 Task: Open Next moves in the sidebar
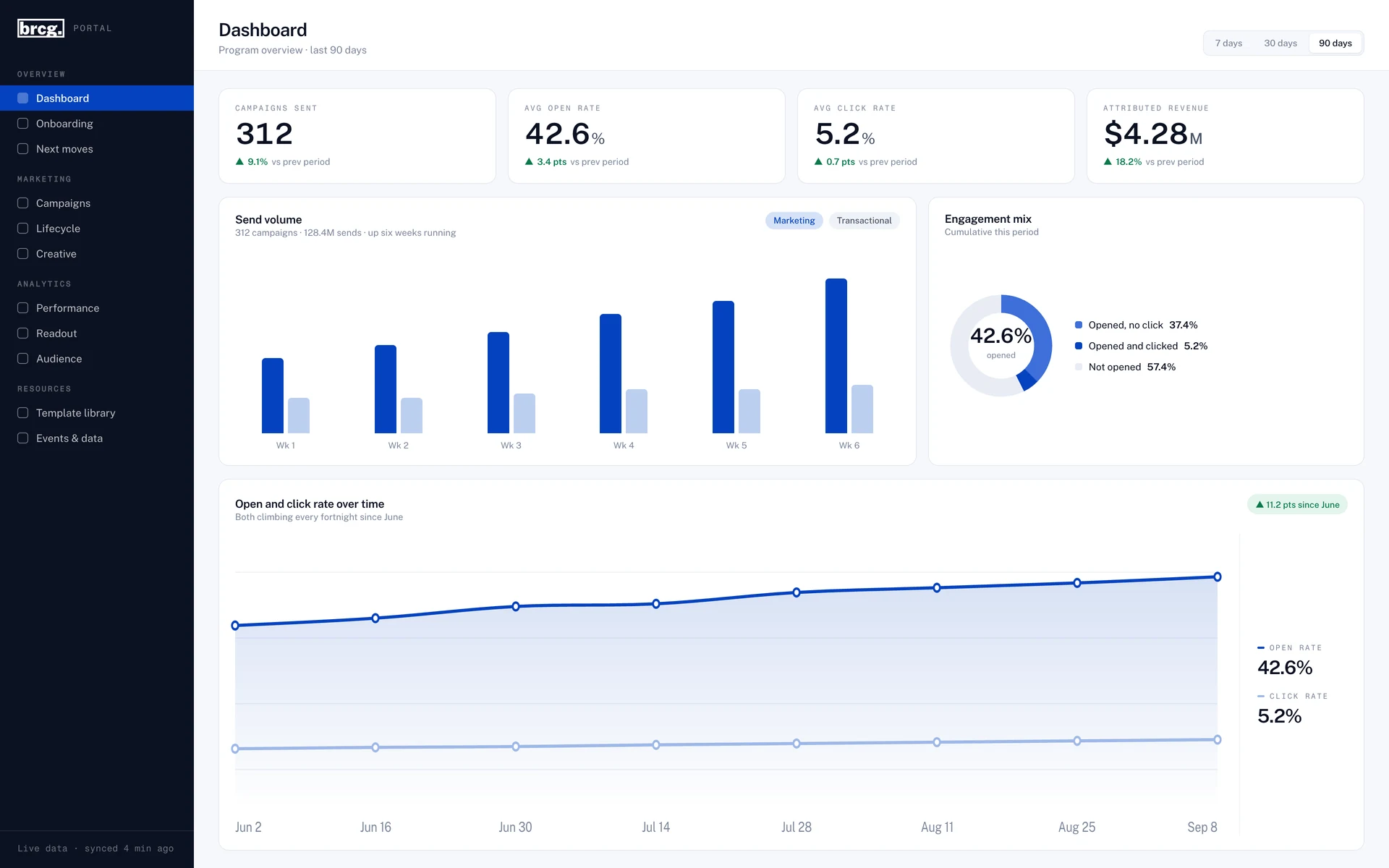[x=97, y=149]
